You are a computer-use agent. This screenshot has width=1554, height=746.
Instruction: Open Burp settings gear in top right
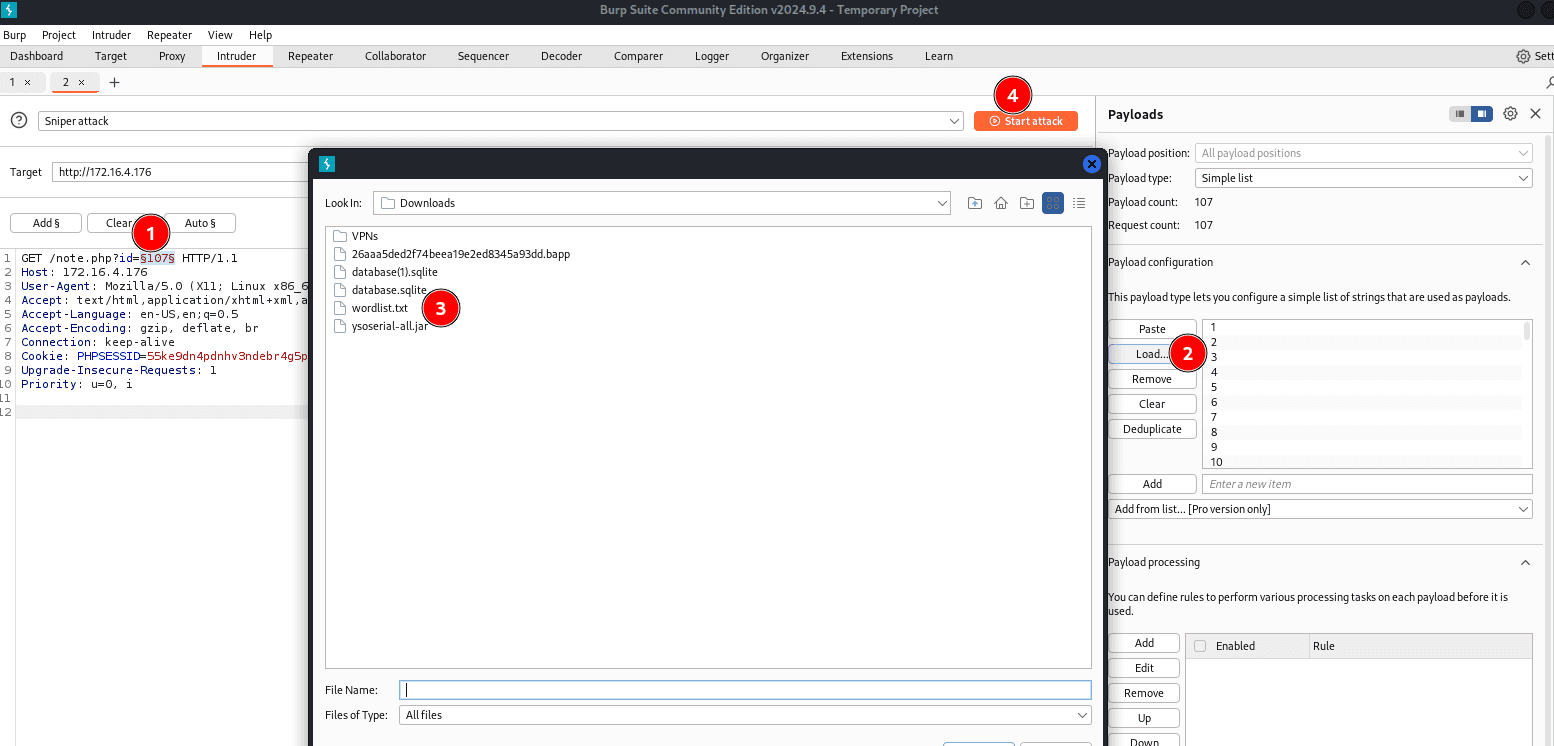(1523, 56)
